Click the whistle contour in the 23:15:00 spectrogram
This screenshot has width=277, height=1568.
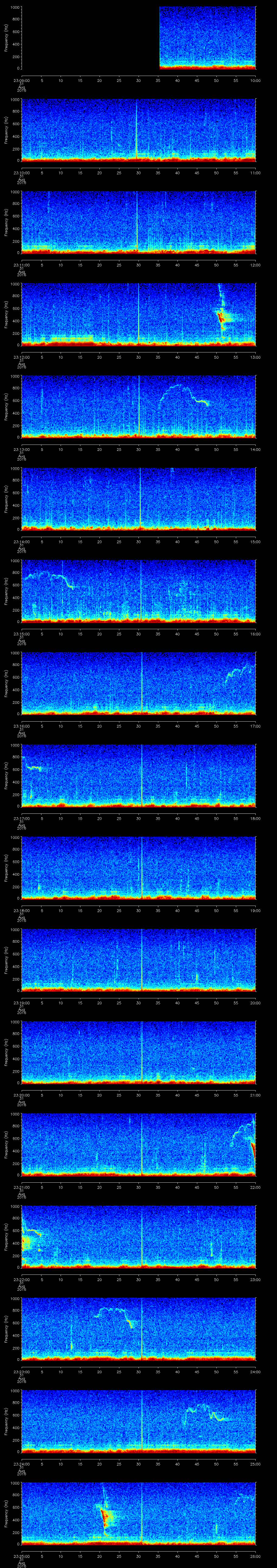coord(49,579)
